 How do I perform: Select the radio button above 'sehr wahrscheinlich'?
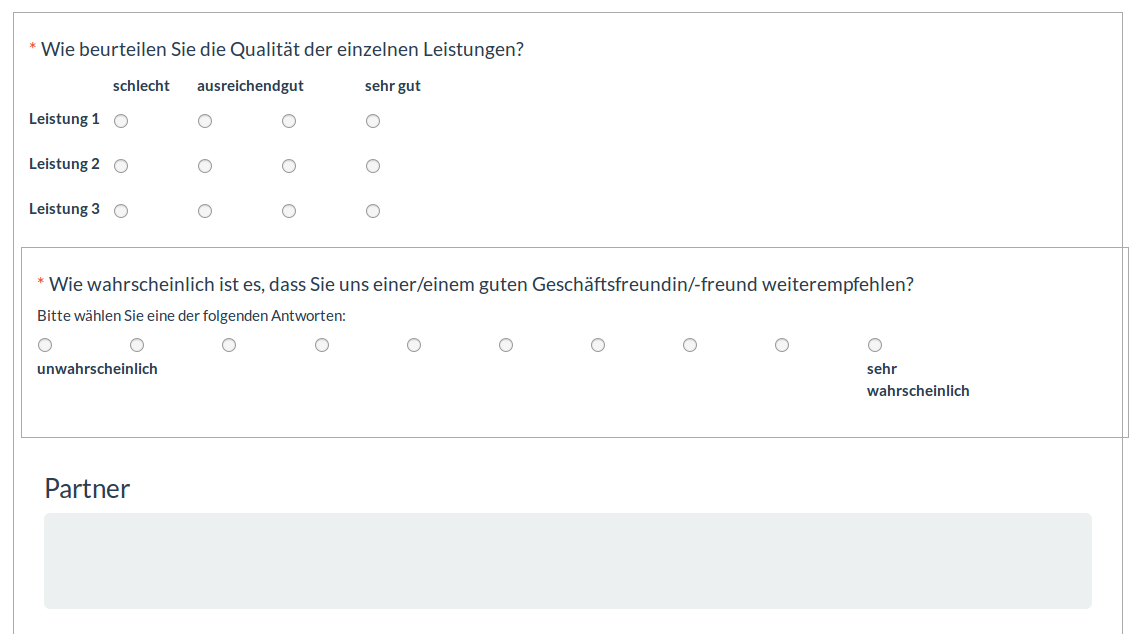875,345
